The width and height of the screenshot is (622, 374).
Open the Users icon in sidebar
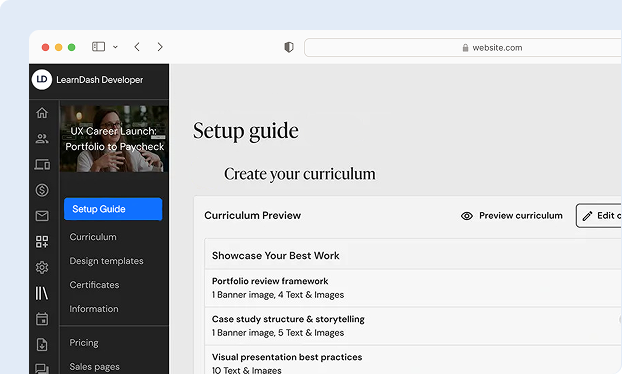[x=42, y=138]
